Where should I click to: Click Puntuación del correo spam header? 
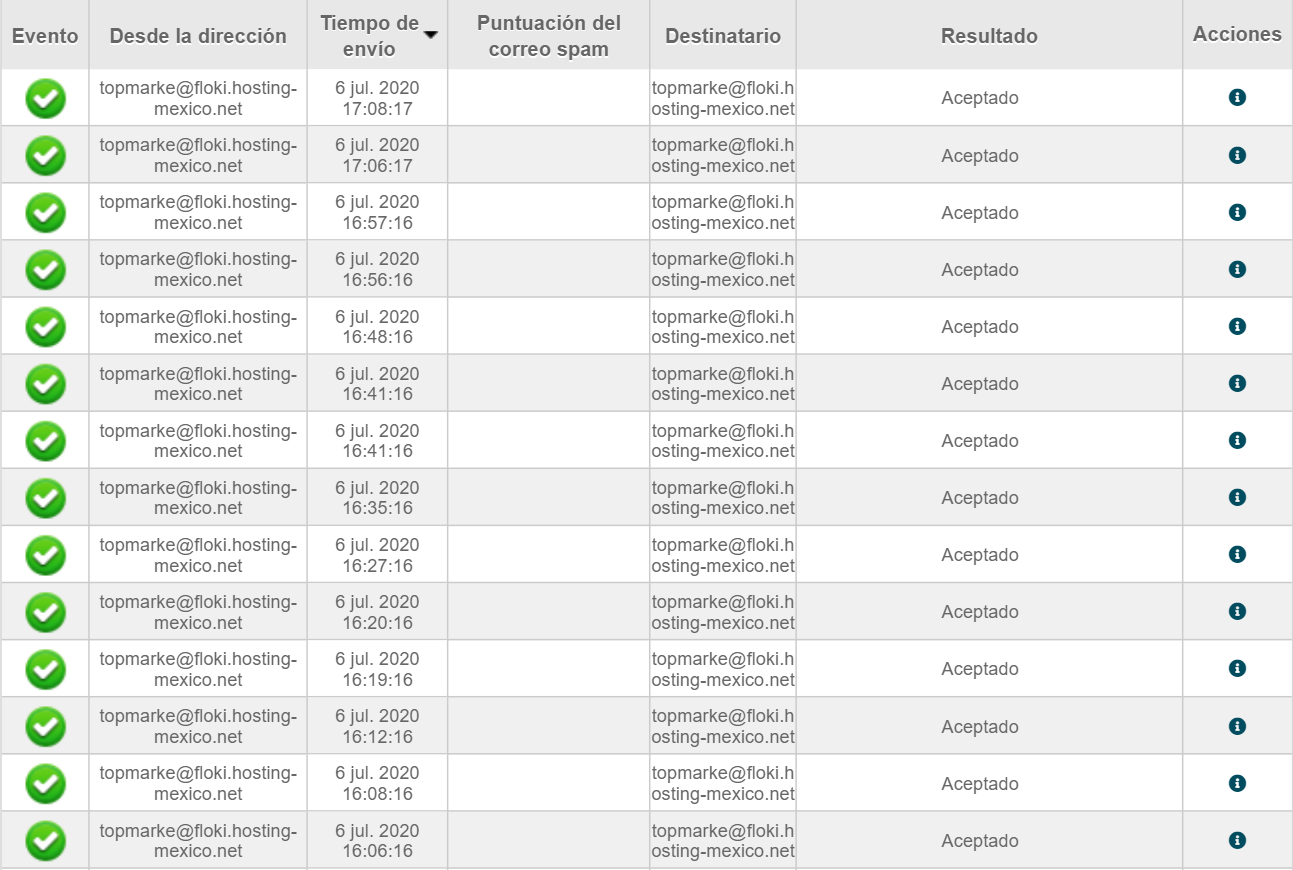548,36
